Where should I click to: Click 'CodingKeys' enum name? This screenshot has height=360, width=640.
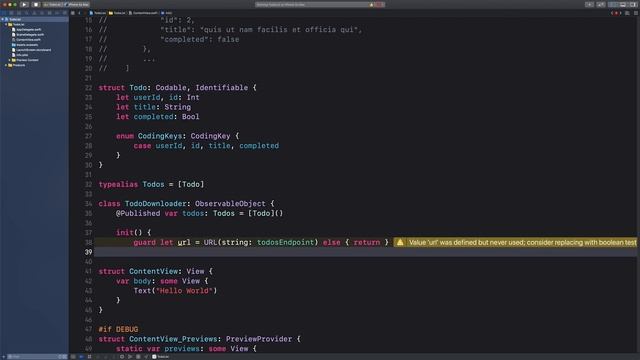click(x=160, y=136)
